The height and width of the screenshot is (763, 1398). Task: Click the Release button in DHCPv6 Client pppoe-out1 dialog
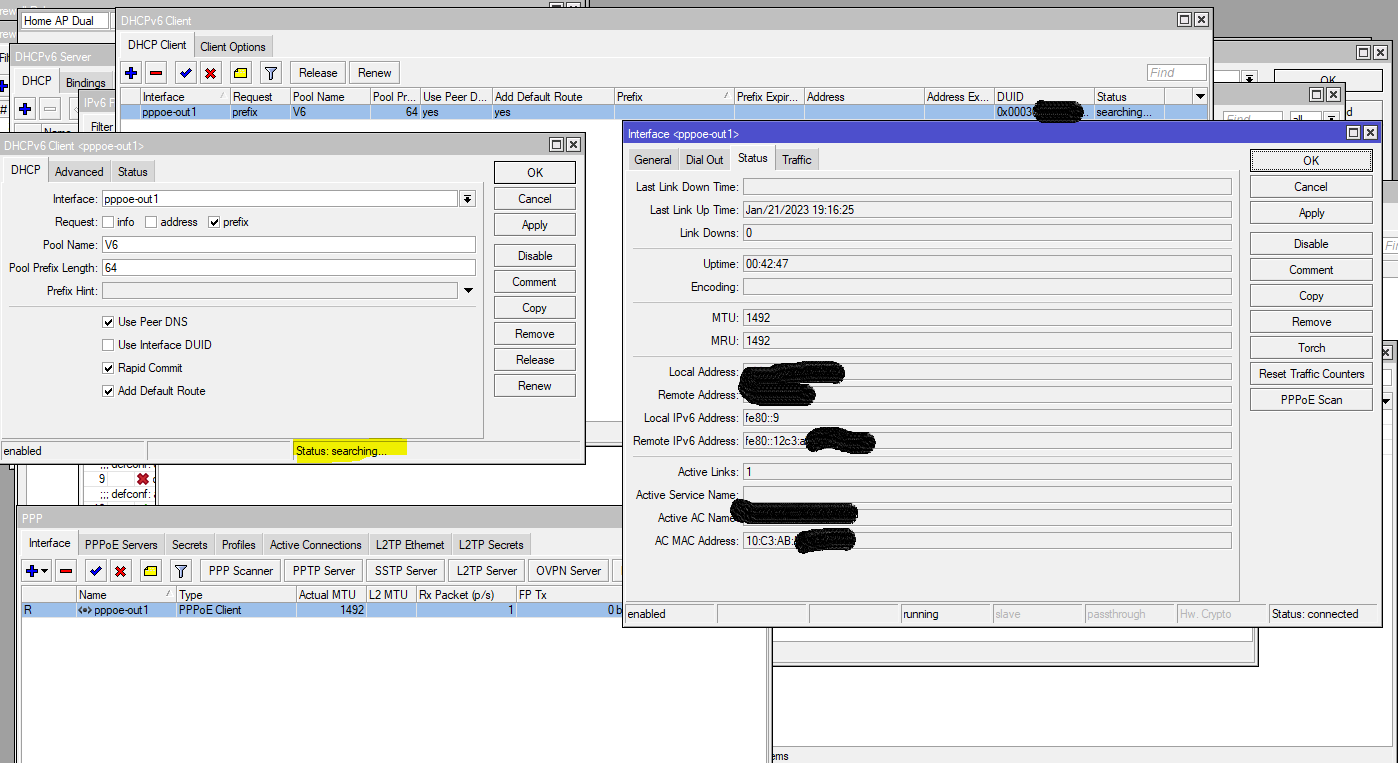pos(535,360)
